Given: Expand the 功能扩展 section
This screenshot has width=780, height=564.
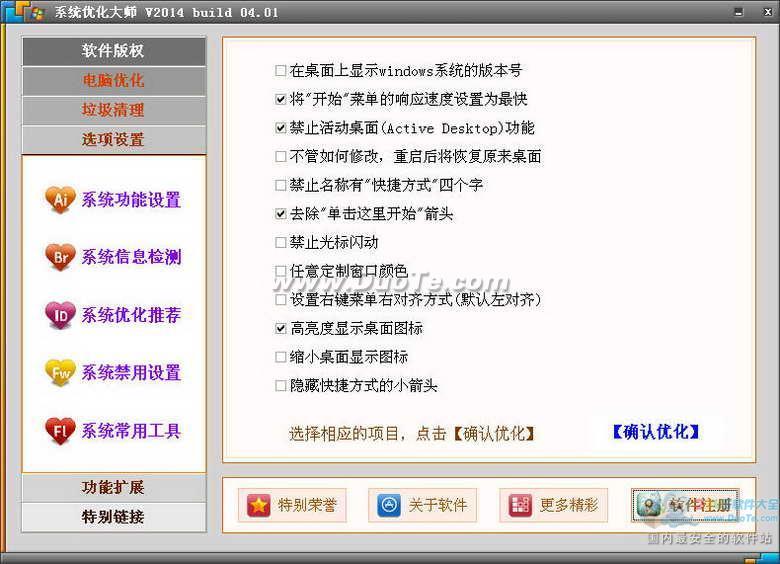Looking at the screenshot, I should (113, 487).
